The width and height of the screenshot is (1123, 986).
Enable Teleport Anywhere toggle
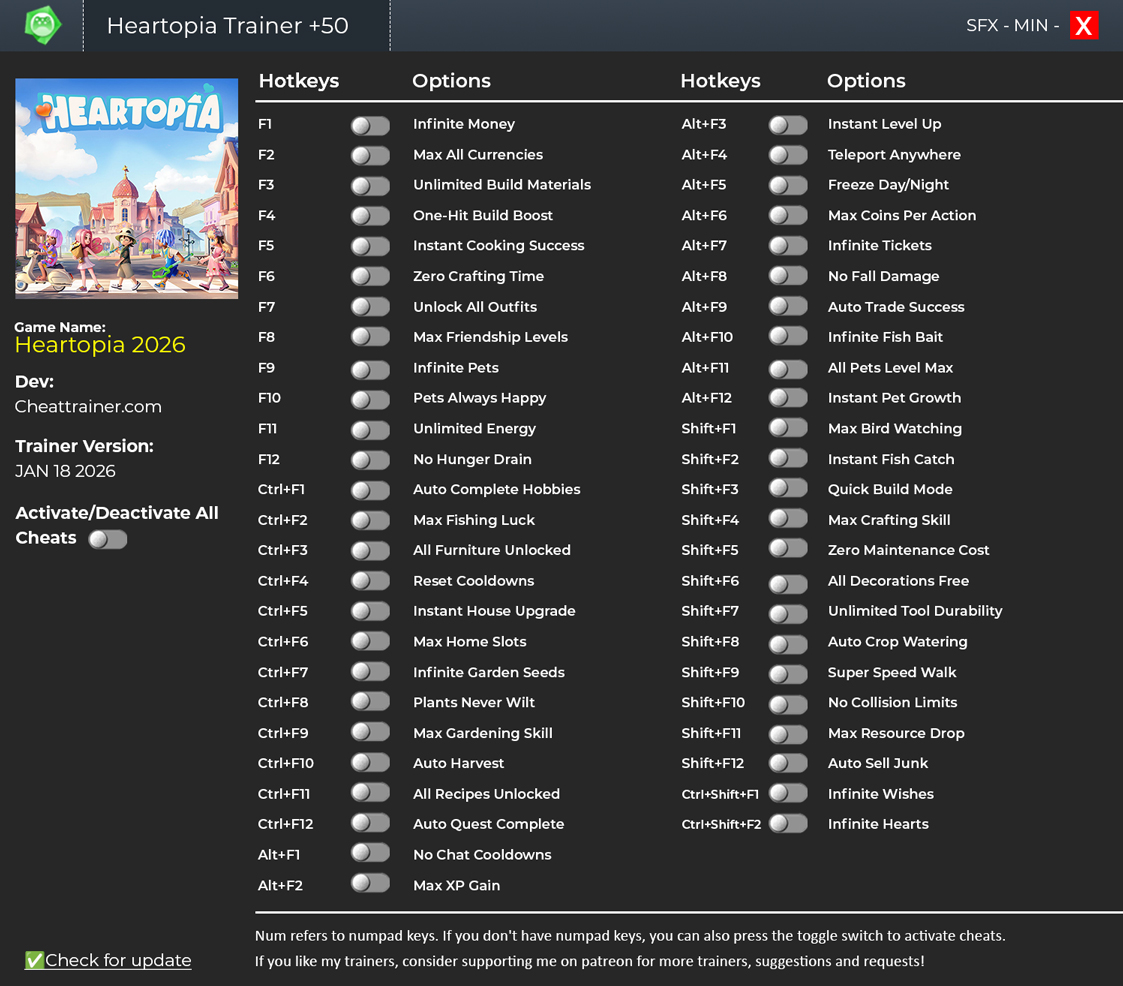point(788,155)
